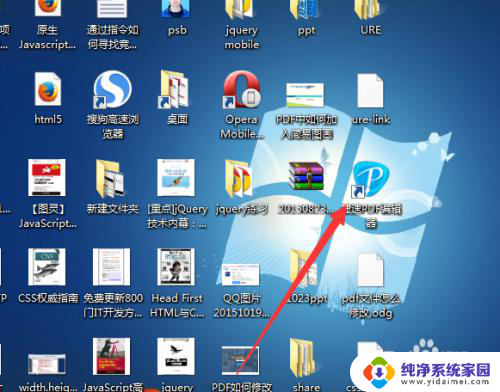Open the PDF如何修改 image file

[x=240, y=361]
